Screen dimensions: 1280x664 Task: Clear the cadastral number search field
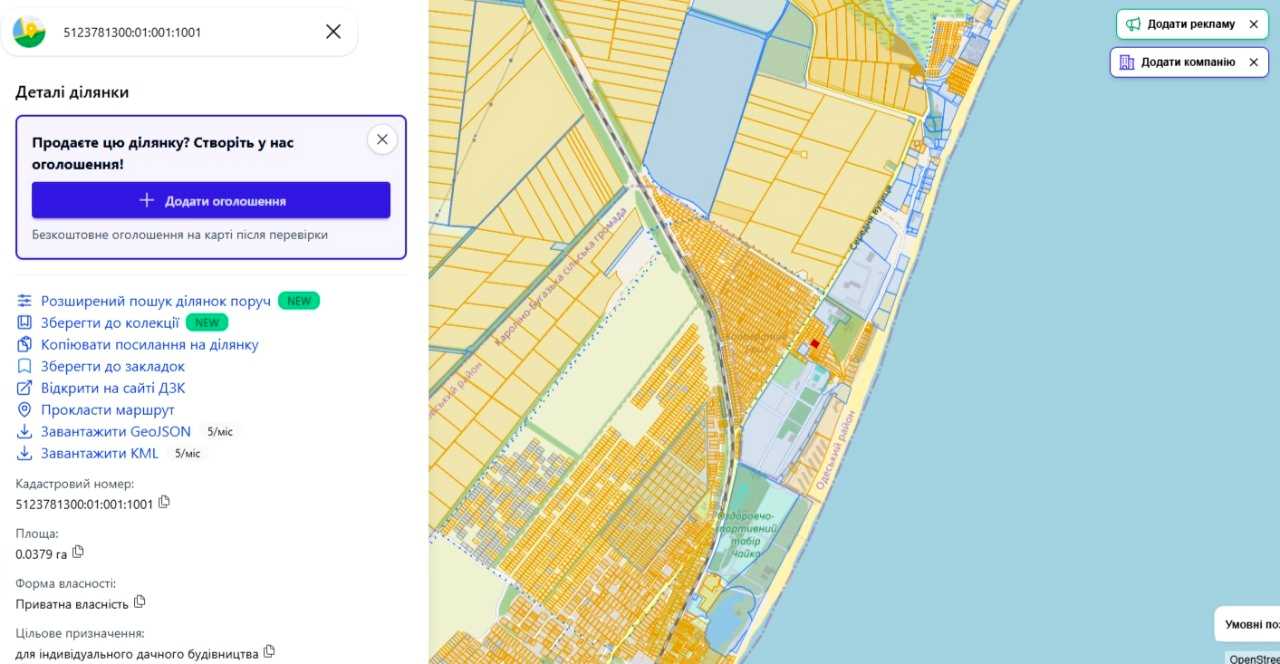pos(333,32)
